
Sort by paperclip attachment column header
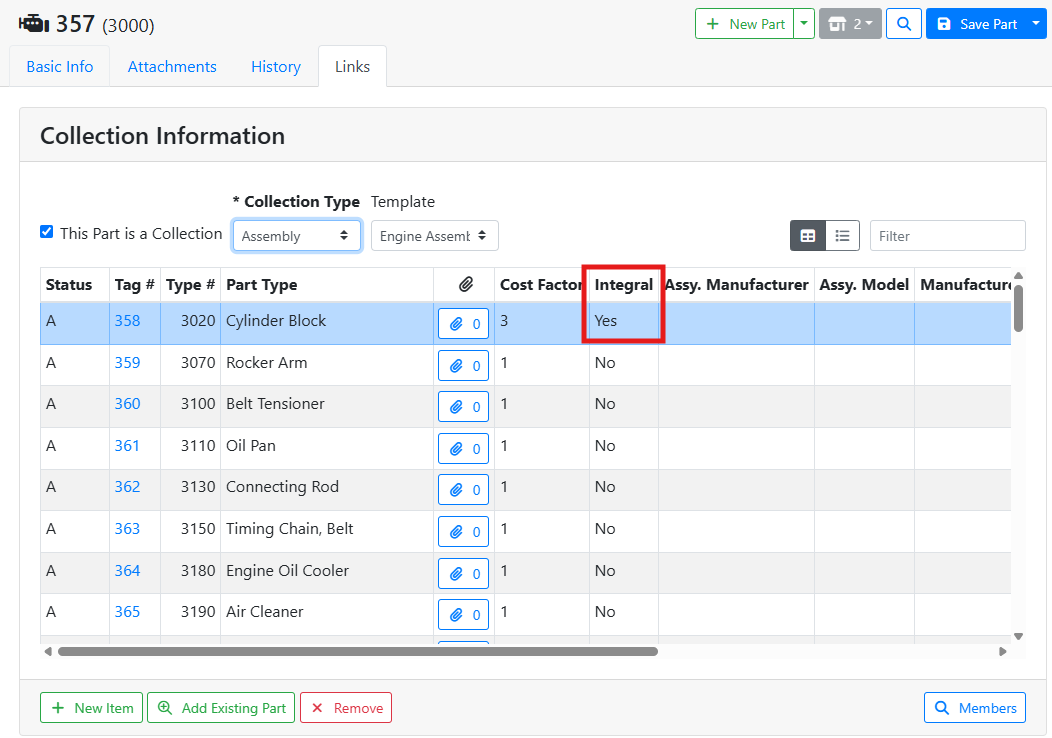coord(465,285)
